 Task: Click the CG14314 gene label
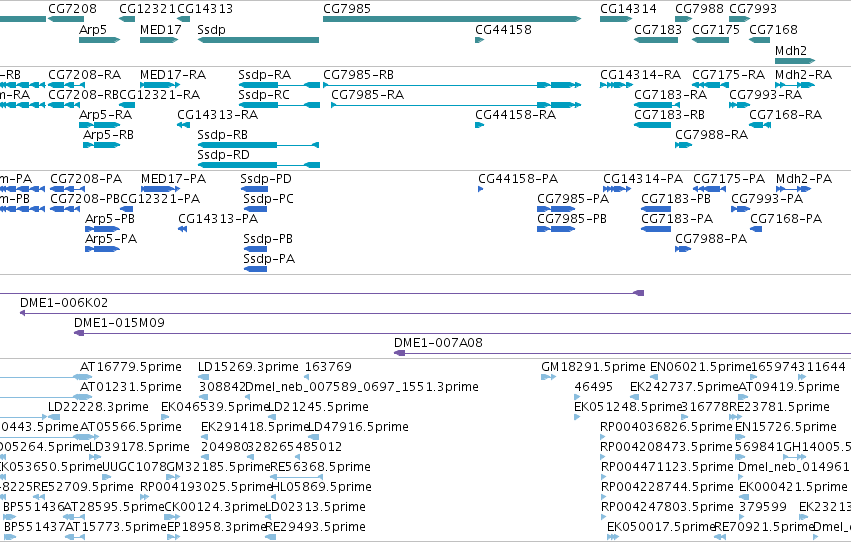(x=628, y=9)
